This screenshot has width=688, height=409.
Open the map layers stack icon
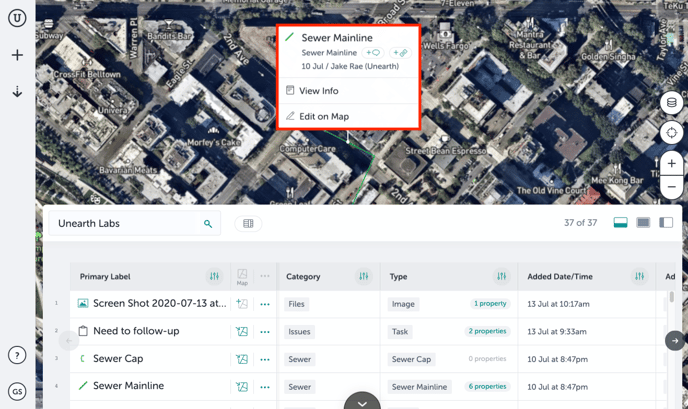[671, 103]
